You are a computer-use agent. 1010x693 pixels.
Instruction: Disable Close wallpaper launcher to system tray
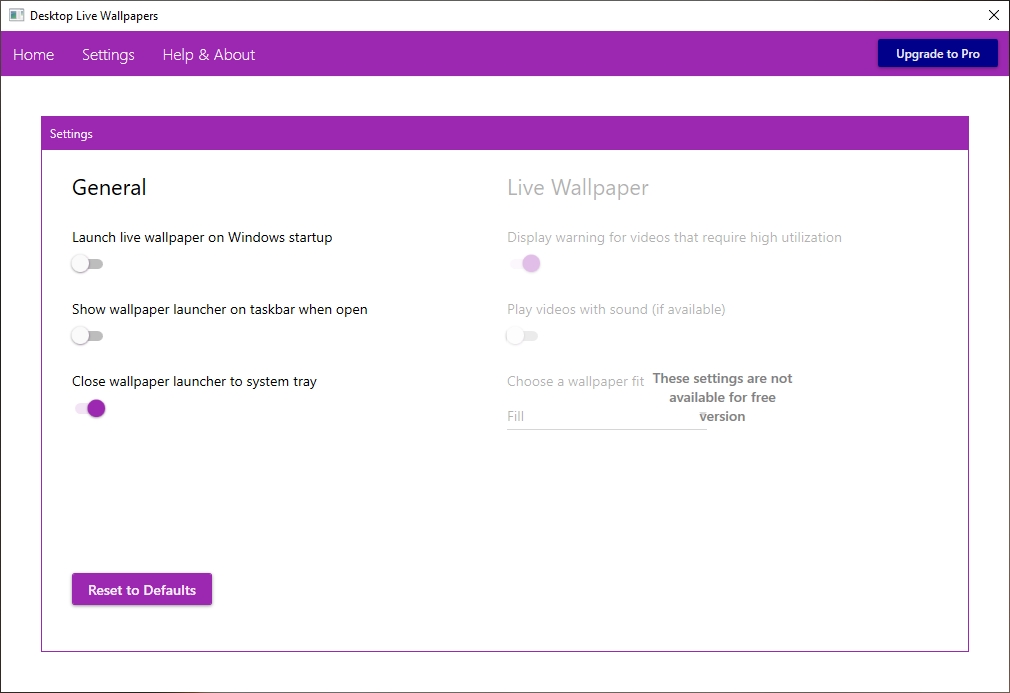point(90,408)
